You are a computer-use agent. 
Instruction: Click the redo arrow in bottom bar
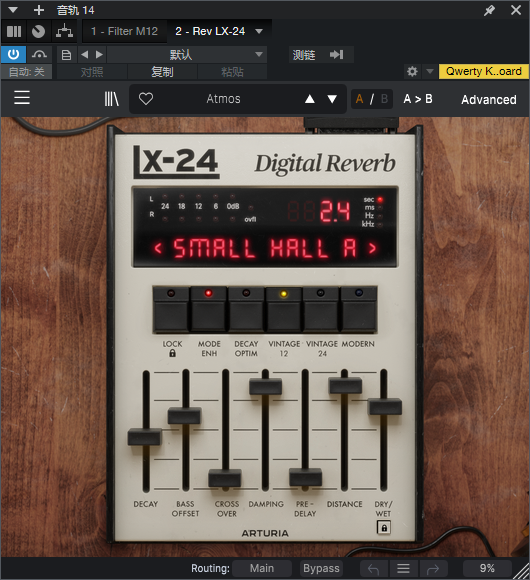(433, 569)
